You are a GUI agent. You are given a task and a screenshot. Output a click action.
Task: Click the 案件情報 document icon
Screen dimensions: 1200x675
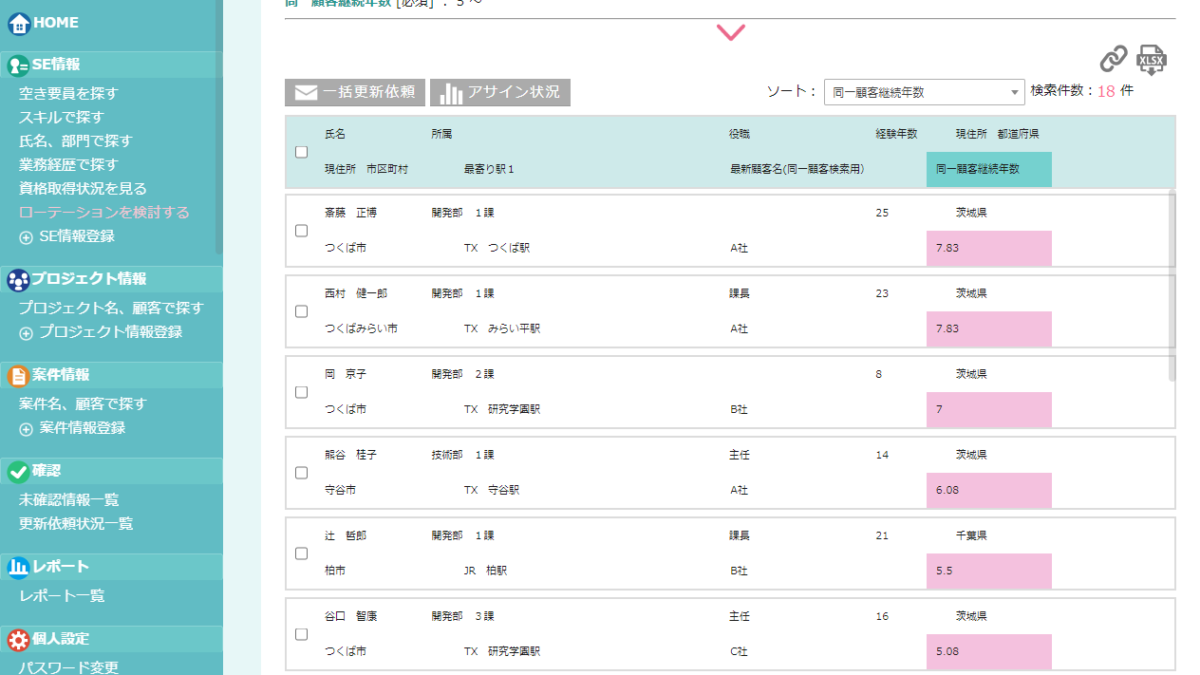coord(18,375)
